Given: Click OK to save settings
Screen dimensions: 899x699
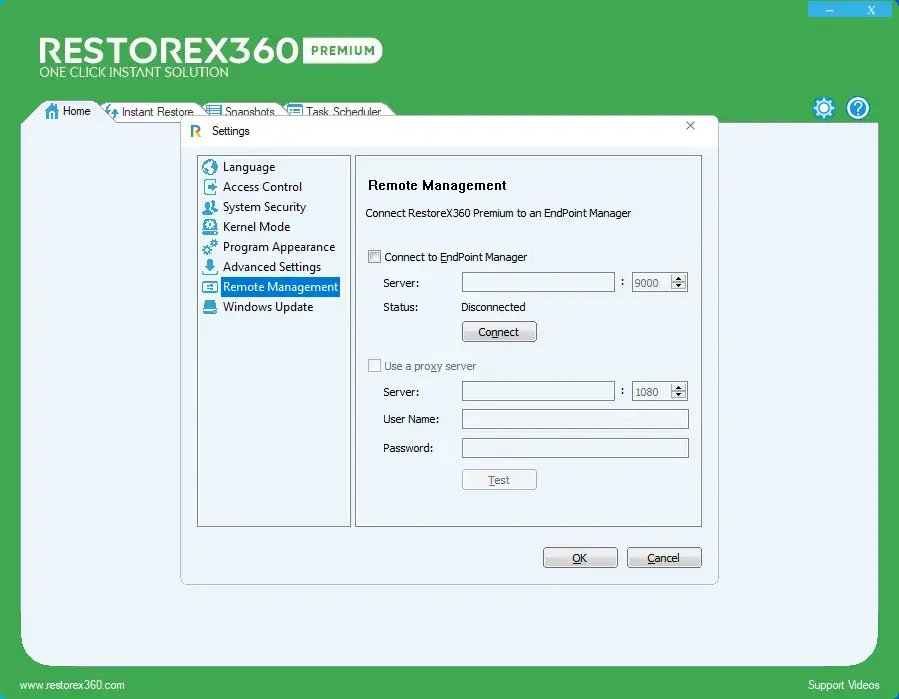Looking at the screenshot, I should [580, 558].
